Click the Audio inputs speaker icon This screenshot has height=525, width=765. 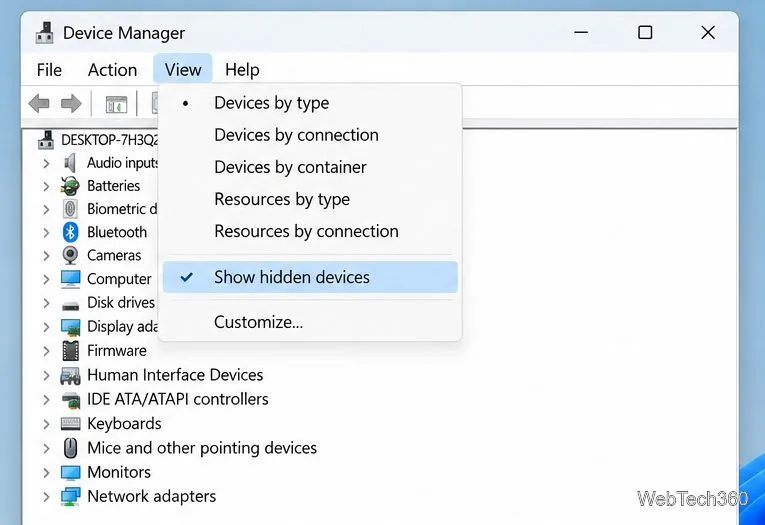click(x=70, y=163)
